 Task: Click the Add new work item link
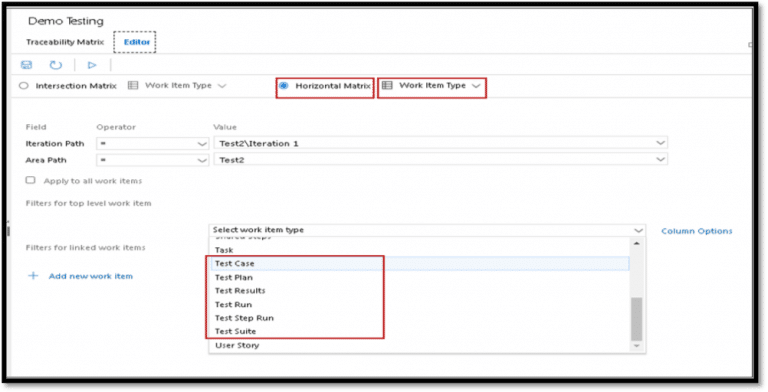tap(91, 276)
